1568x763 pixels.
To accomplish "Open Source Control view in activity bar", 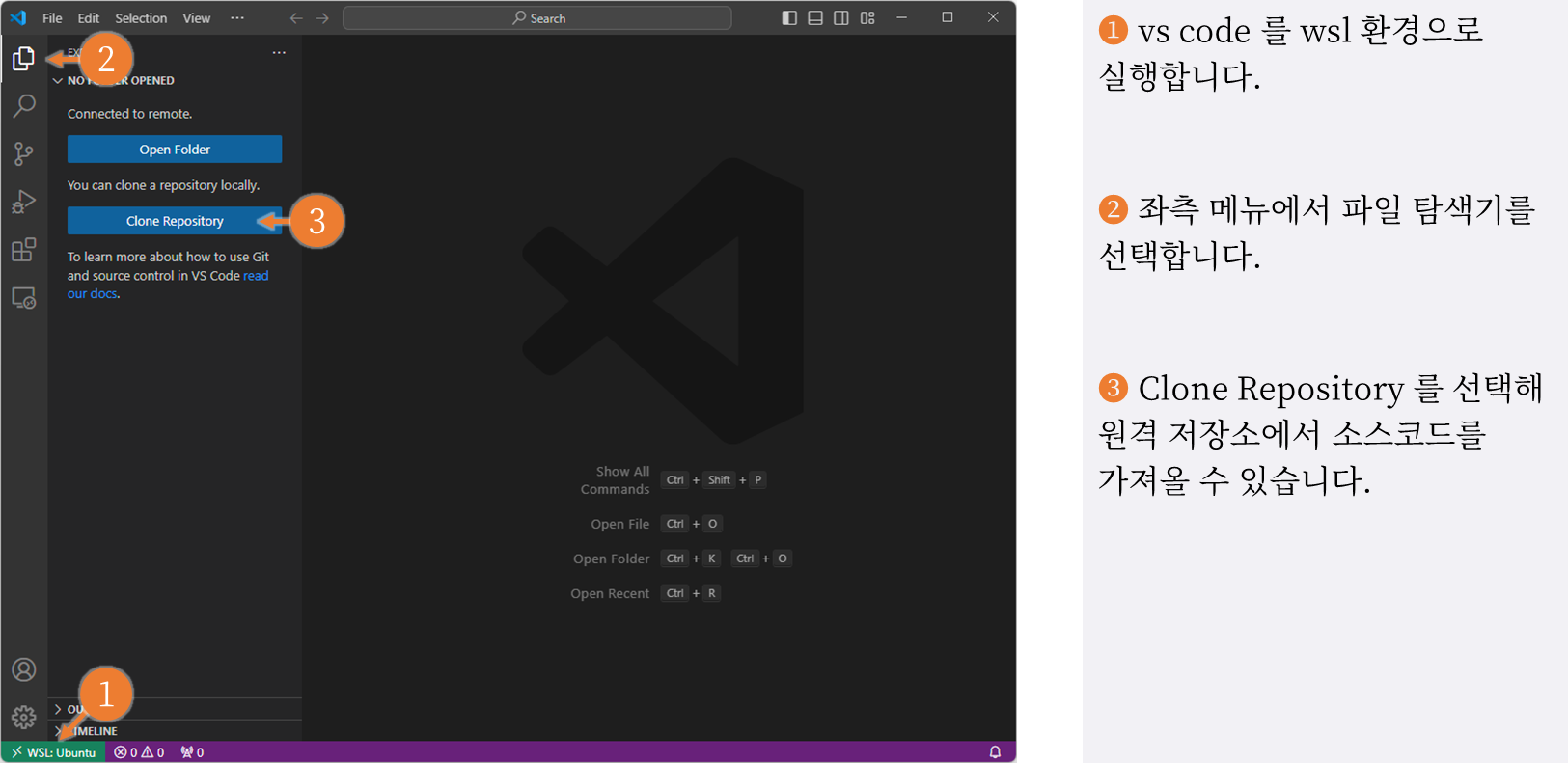I will pyautogui.click(x=23, y=153).
